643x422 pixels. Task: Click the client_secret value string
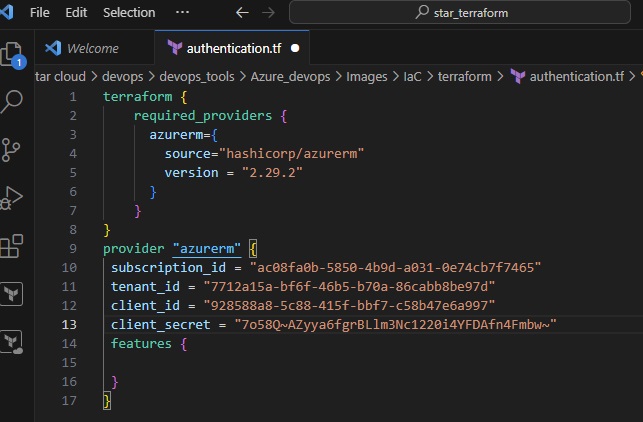pyautogui.click(x=396, y=324)
